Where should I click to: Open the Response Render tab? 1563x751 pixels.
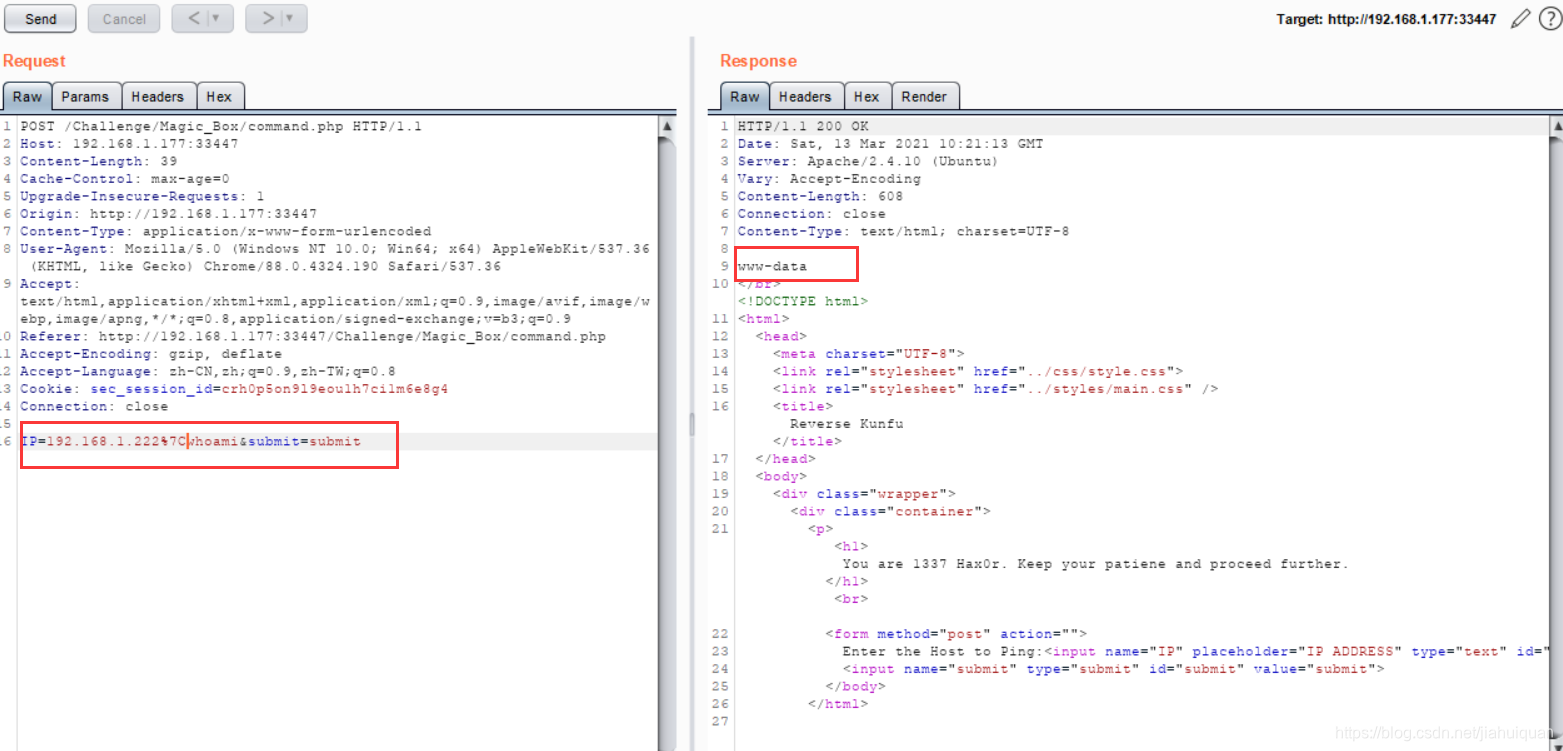point(924,96)
